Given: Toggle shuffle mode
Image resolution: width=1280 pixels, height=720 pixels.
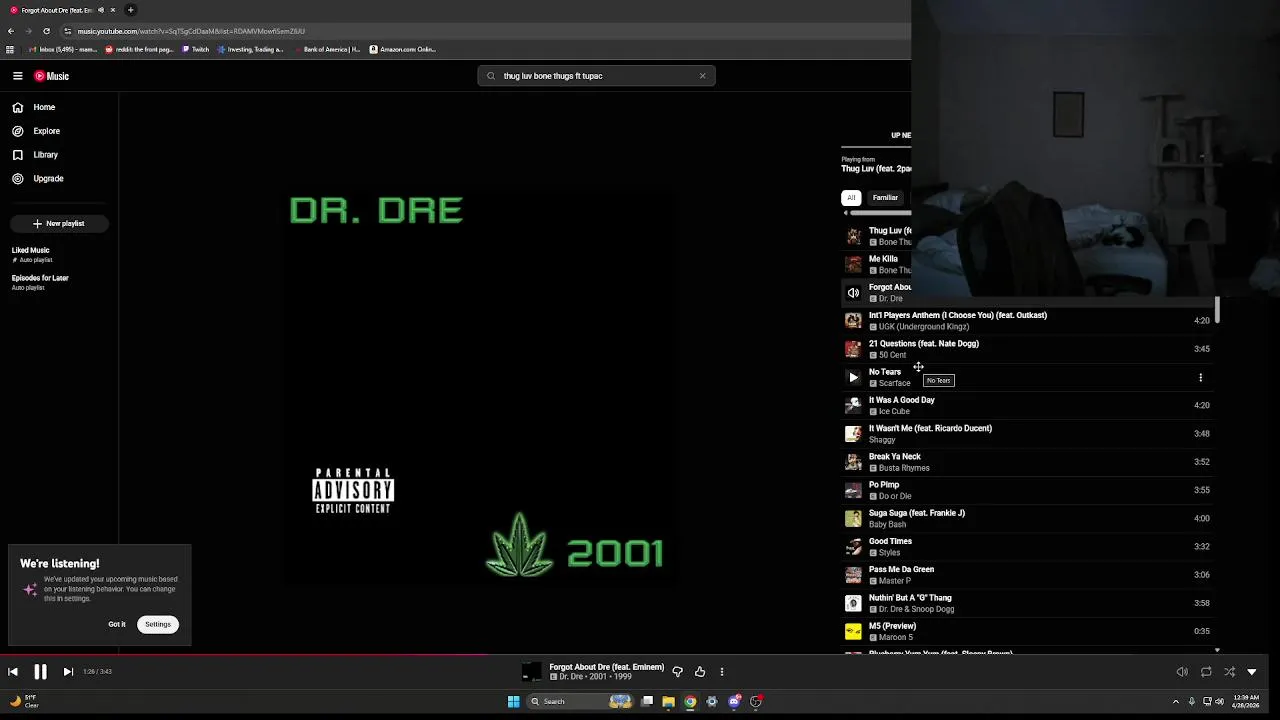Looking at the screenshot, I should (1229, 672).
